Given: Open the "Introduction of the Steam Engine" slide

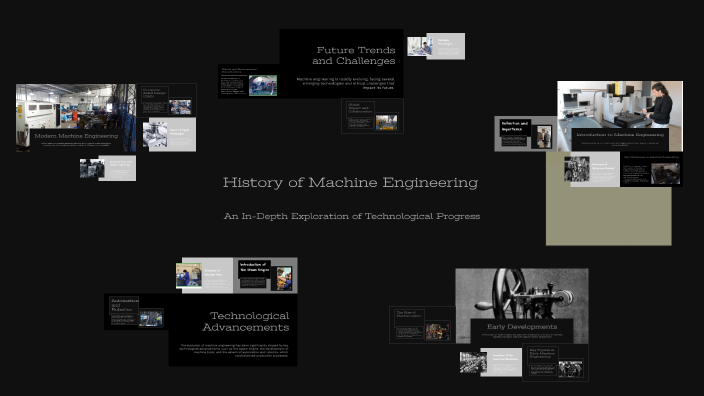Looking at the screenshot, I should point(265,275).
